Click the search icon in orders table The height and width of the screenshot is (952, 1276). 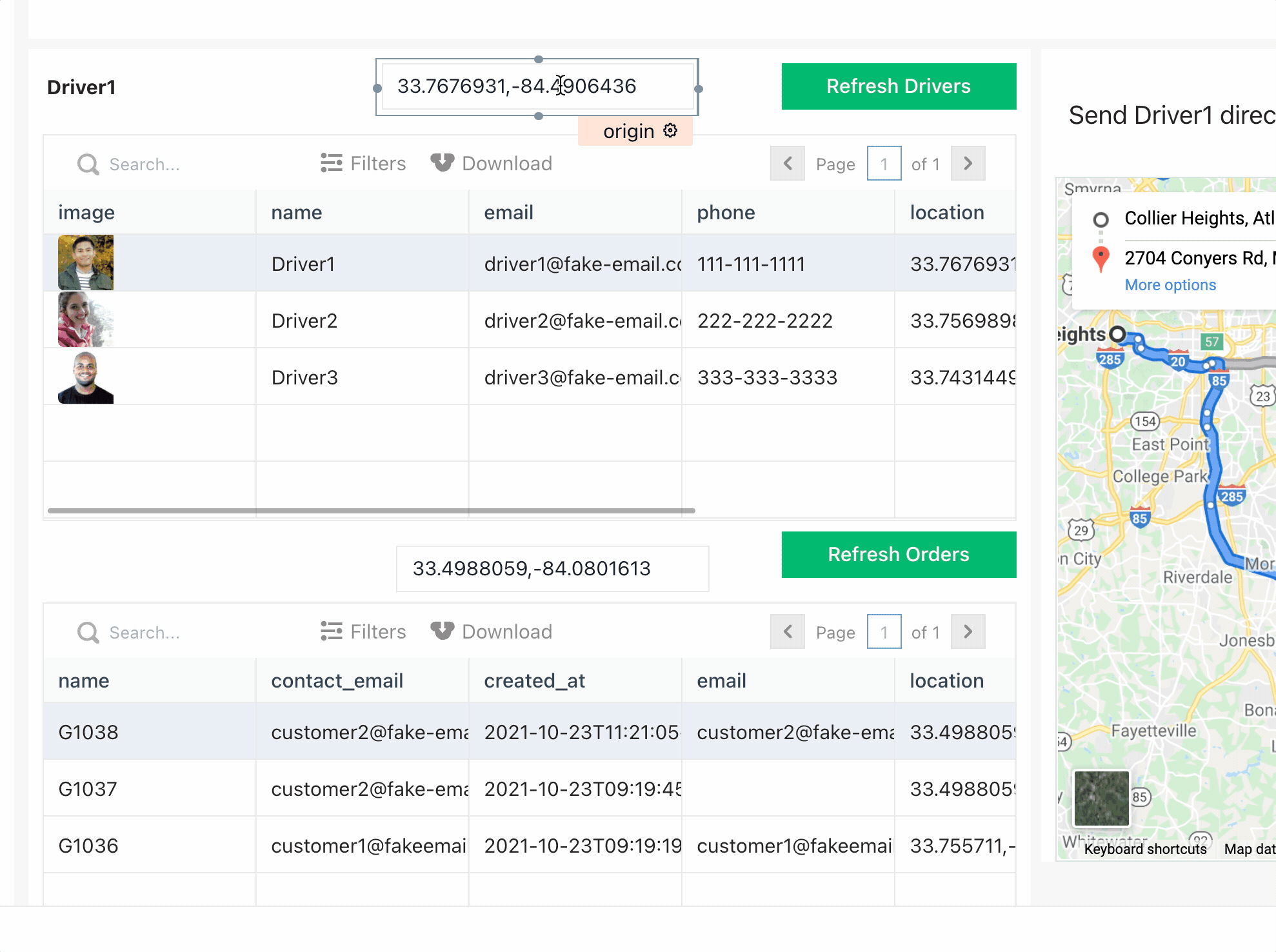tap(88, 633)
